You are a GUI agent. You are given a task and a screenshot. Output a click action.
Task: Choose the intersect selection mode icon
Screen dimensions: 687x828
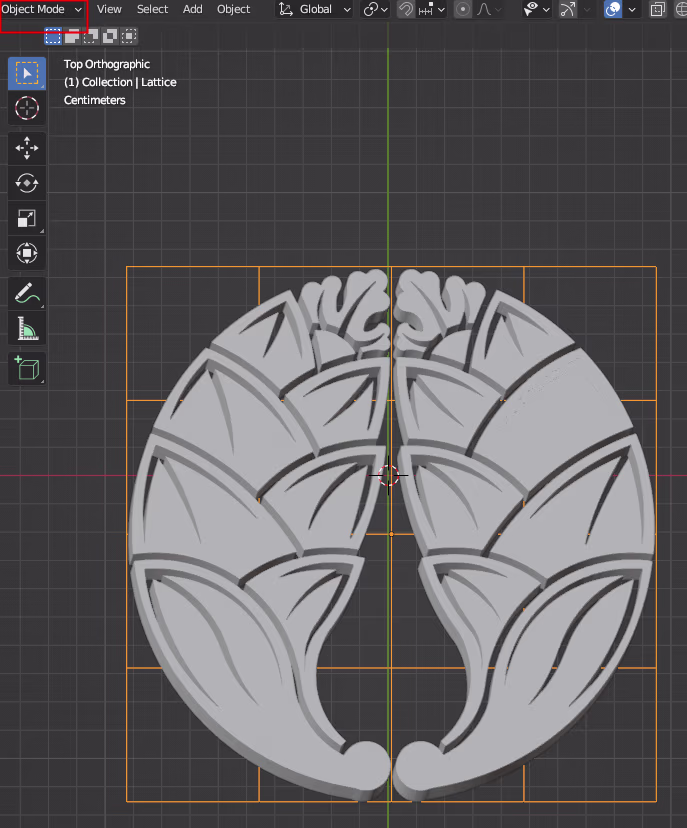(x=129, y=36)
